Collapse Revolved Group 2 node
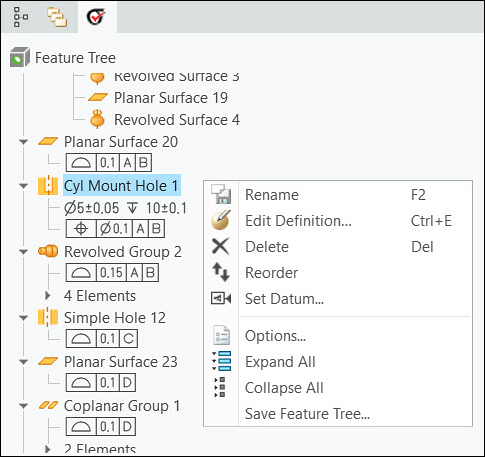Viewport: 485px width, 457px height. pos(23,252)
